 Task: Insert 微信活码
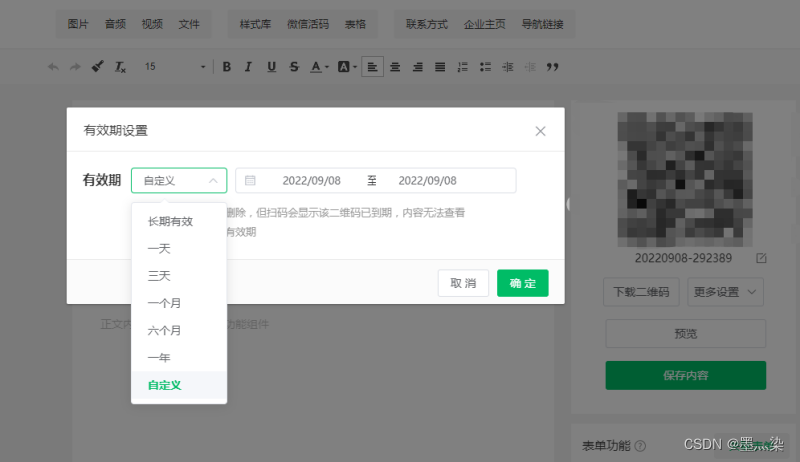308,24
